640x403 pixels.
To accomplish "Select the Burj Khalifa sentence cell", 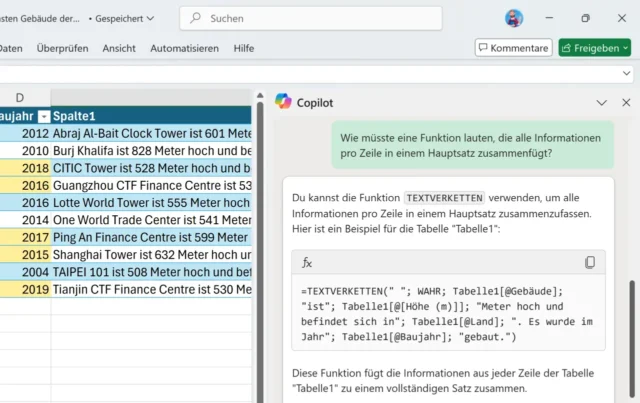I will 152,150.
